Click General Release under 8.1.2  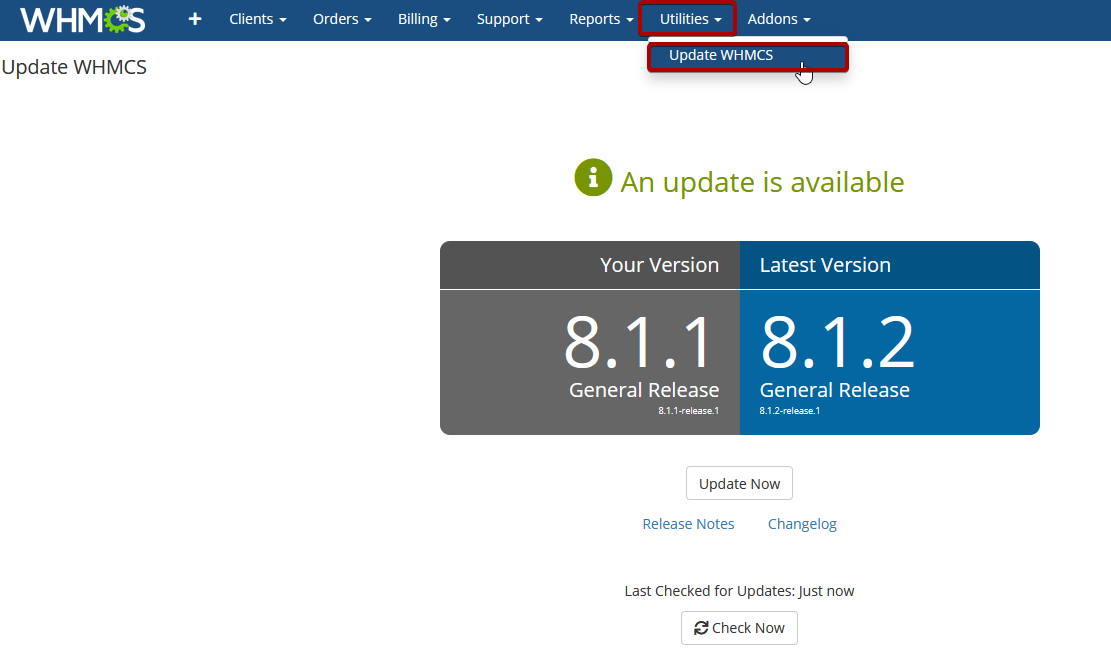pos(835,390)
